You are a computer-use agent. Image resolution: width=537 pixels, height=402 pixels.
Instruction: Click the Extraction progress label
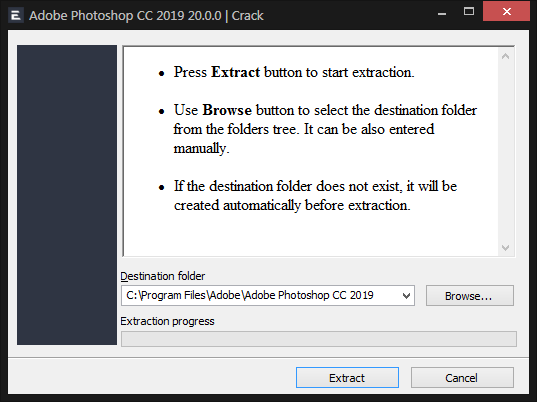point(167,321)
